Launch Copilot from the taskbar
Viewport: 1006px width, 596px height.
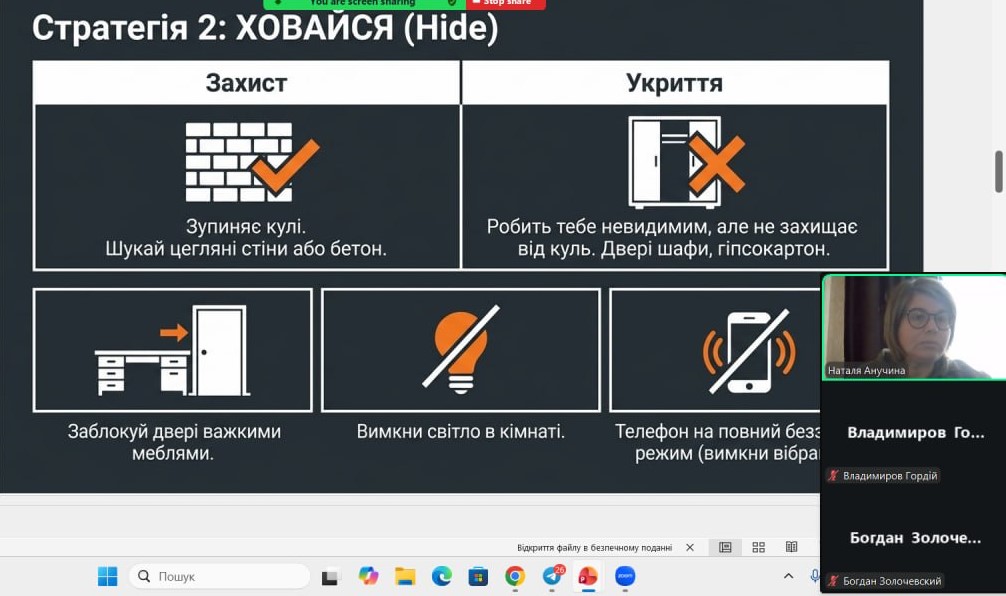(x=368, y=576)
